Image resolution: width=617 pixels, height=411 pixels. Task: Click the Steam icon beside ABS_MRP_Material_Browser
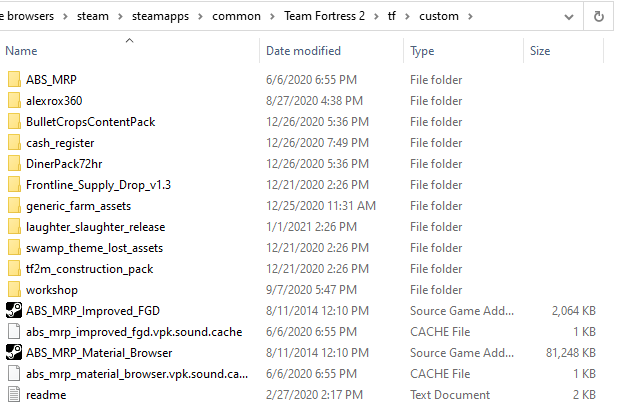(x=13, y=352)
